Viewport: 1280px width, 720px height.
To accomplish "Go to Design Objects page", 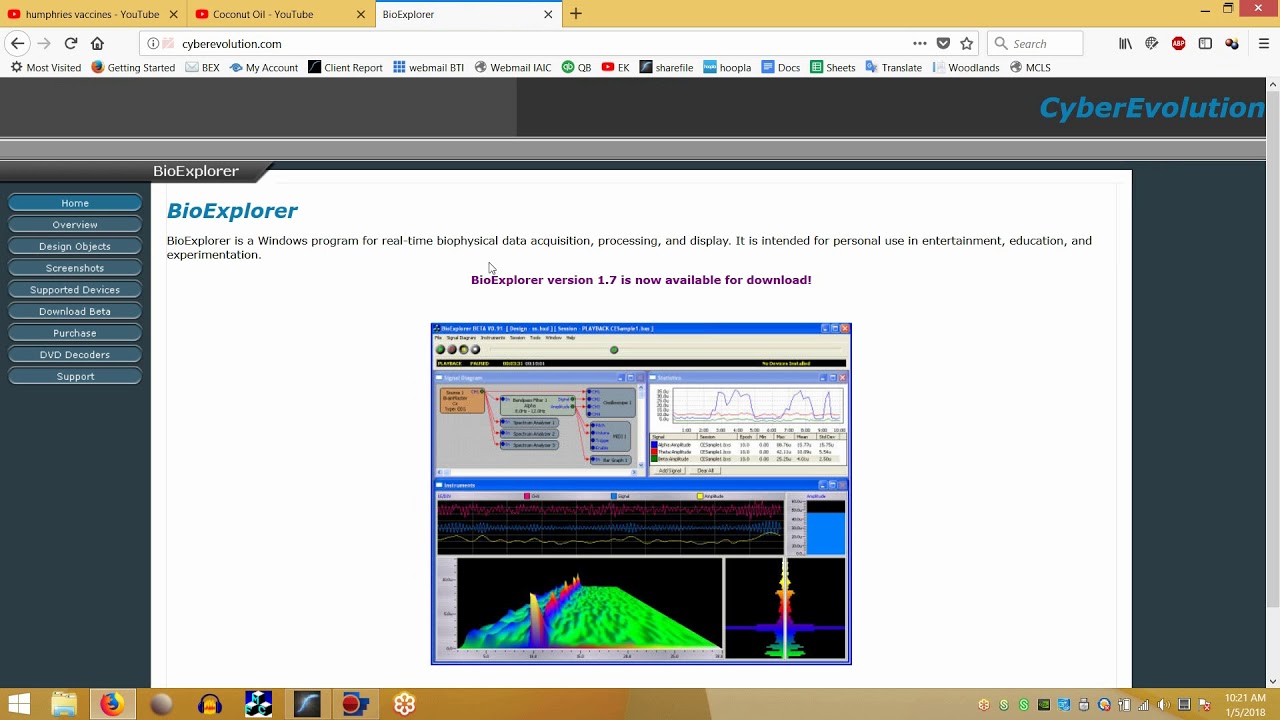I will tap(75, 246).
